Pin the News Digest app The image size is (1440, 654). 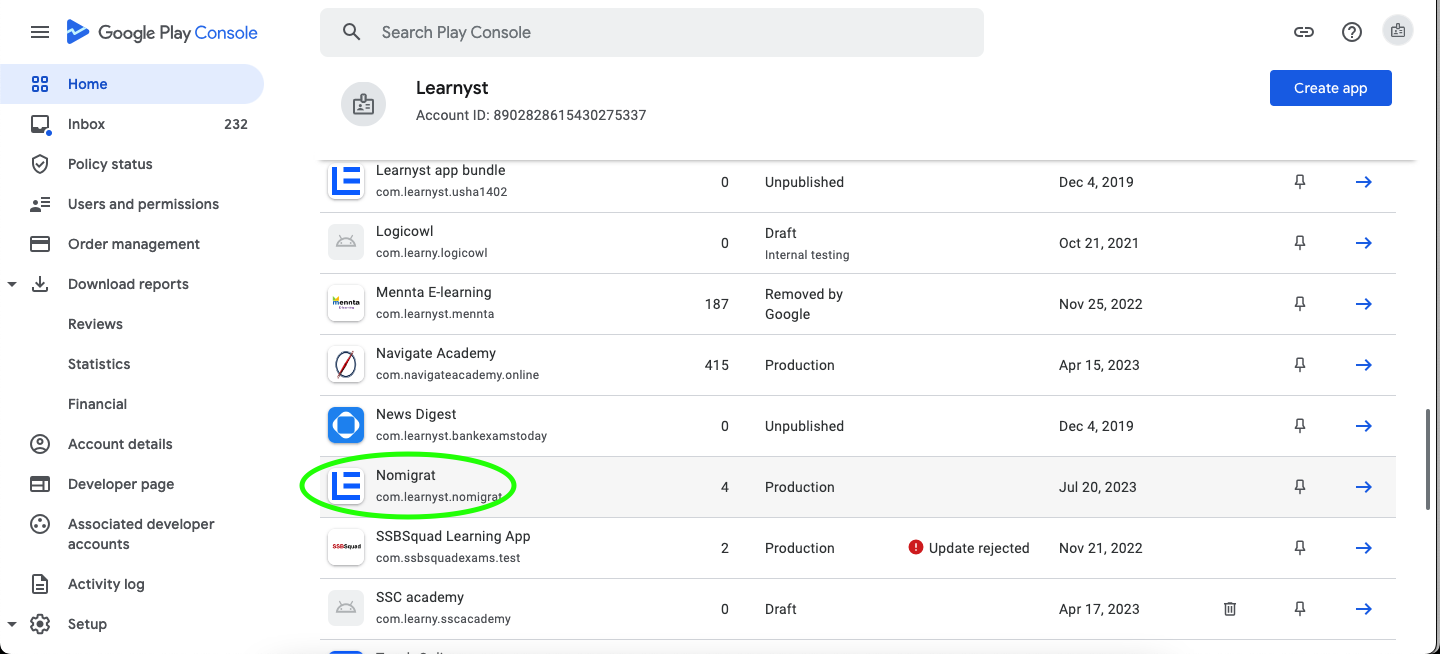coord(1300,426)
